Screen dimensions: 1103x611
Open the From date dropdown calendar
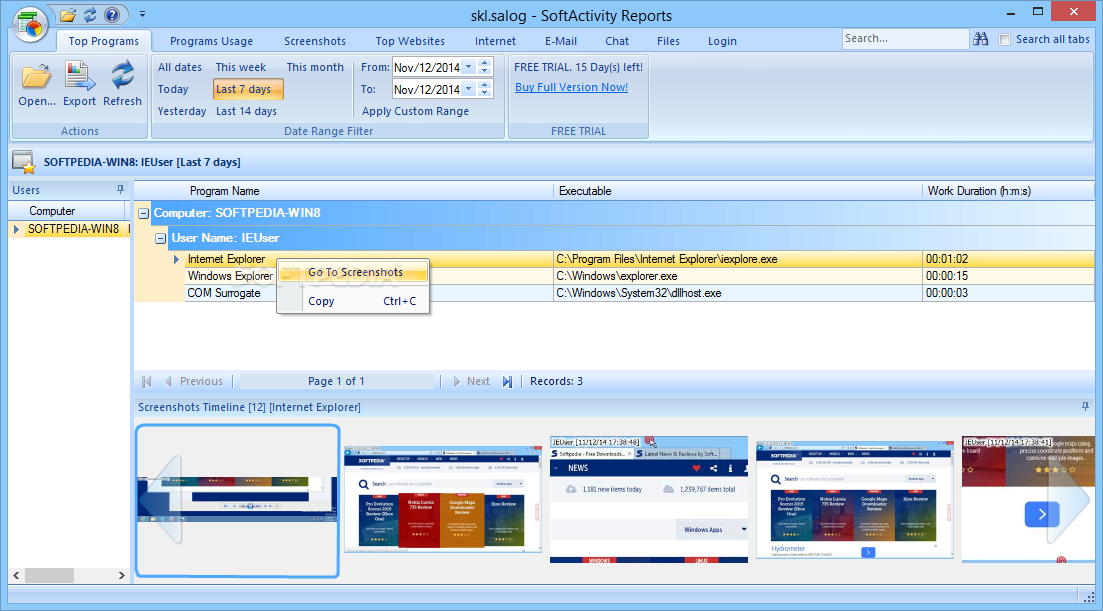[468, 67]
